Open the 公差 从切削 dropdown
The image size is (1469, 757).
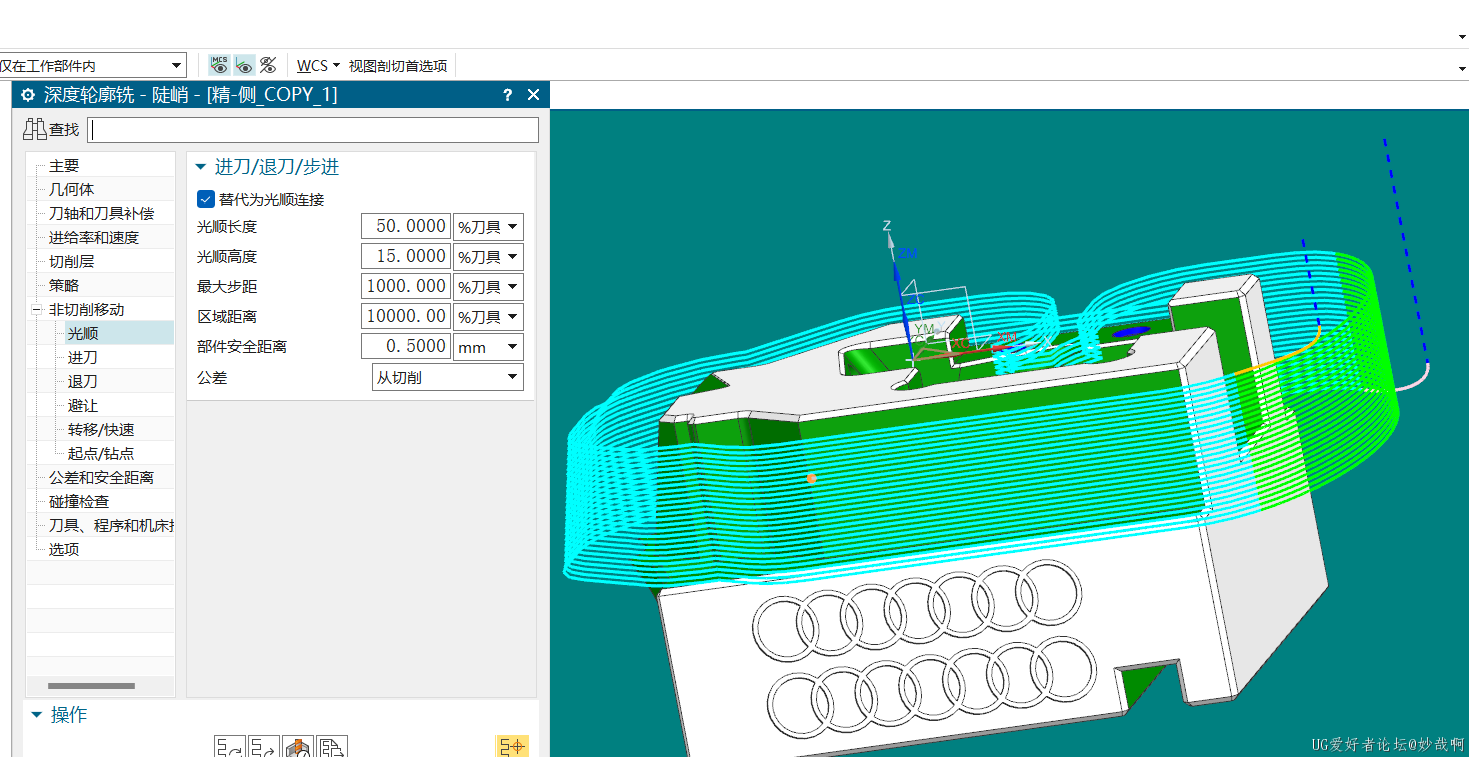tap(447, 377)
